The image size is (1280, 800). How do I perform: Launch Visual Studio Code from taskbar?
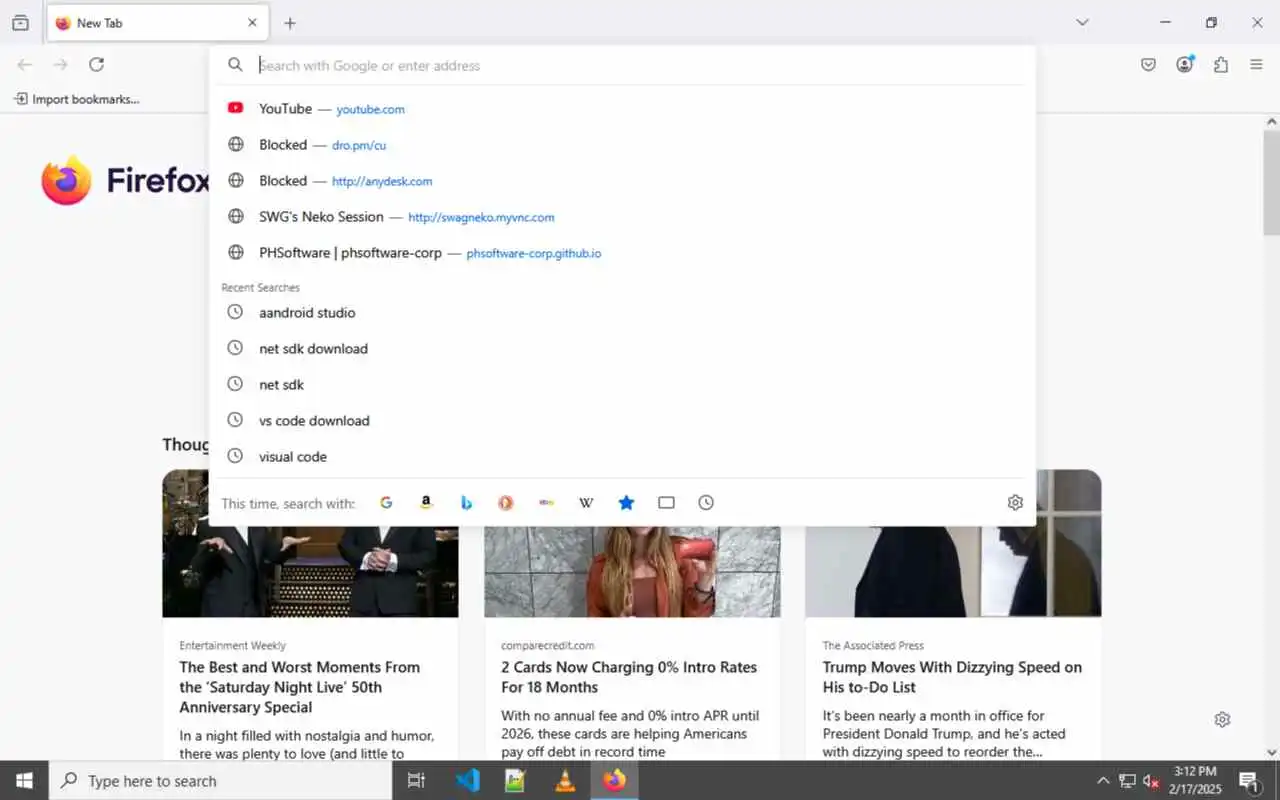[467, 781]
